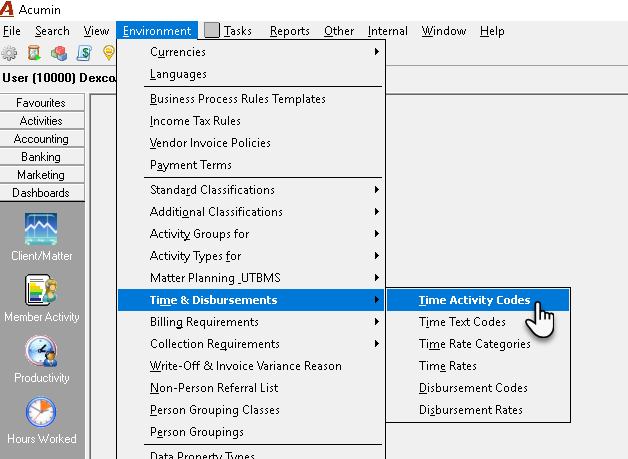
Task: Expand the Billing Requirements submenu arrow
Action: coord(376,322)
